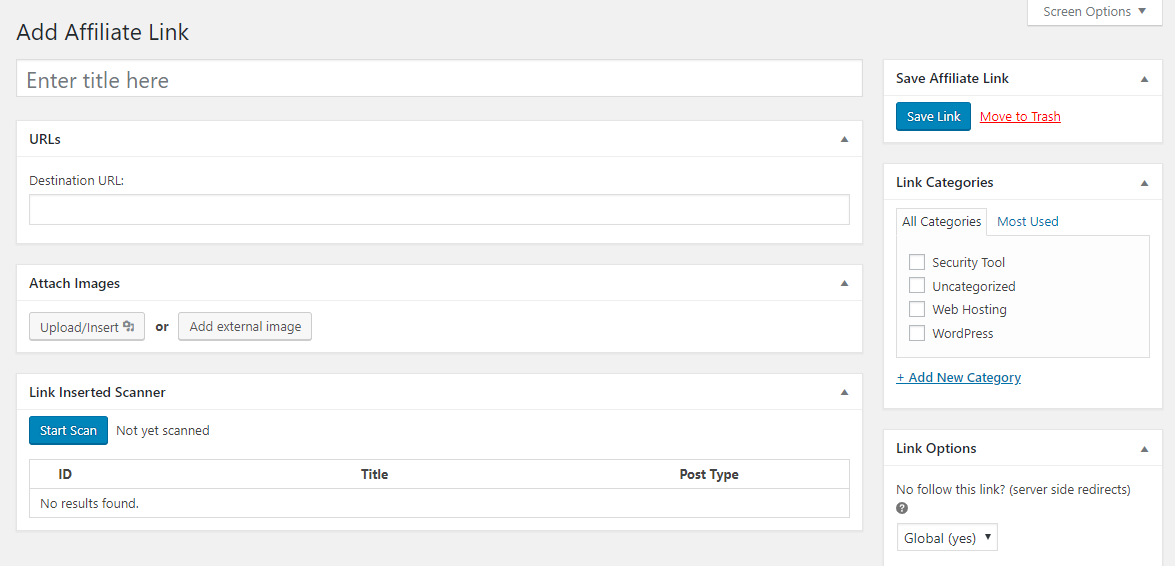Click the Upload/Insert media button
Screen dimensions: 1175x566
point(87,327)
